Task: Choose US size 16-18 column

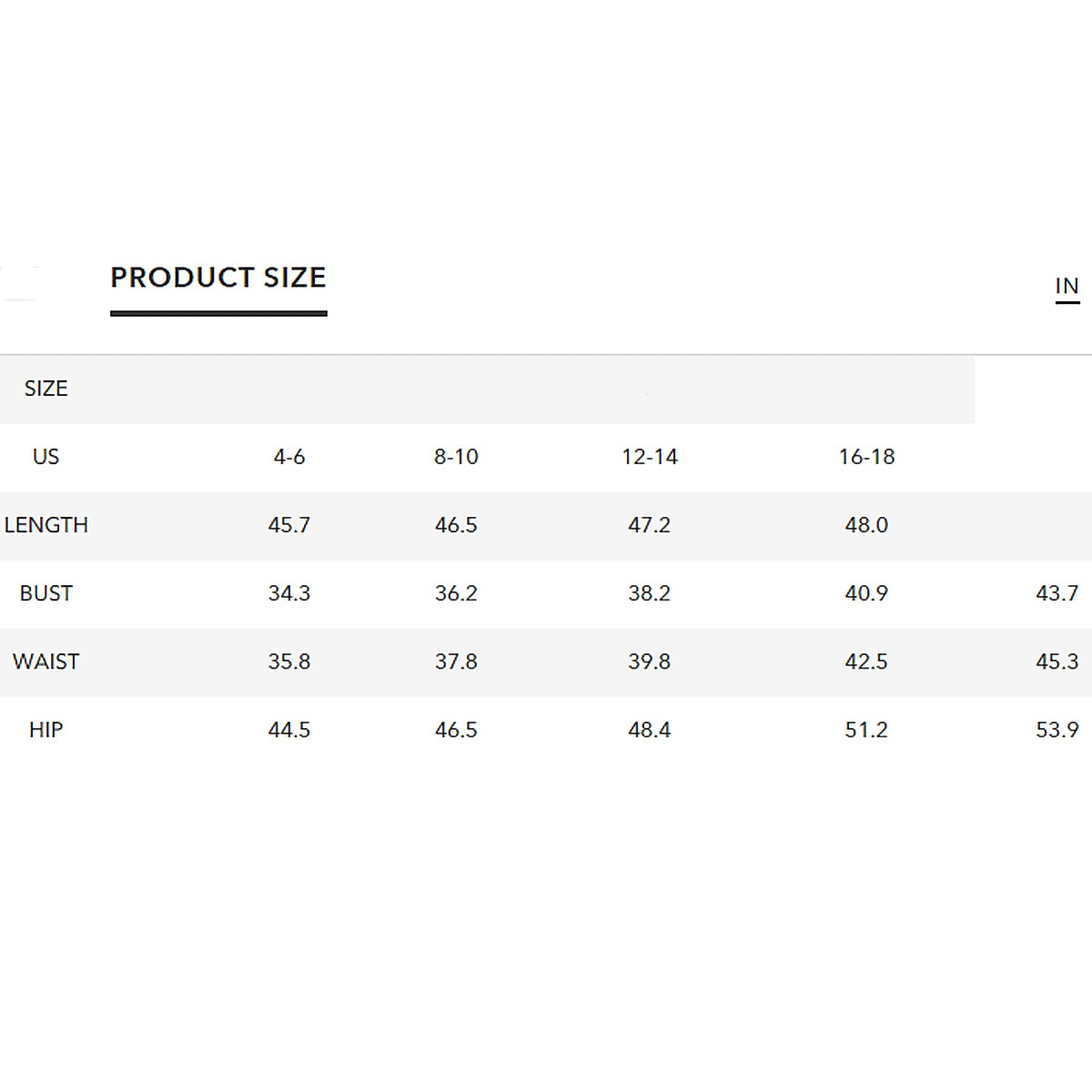Action: click(x=866, y=457)
